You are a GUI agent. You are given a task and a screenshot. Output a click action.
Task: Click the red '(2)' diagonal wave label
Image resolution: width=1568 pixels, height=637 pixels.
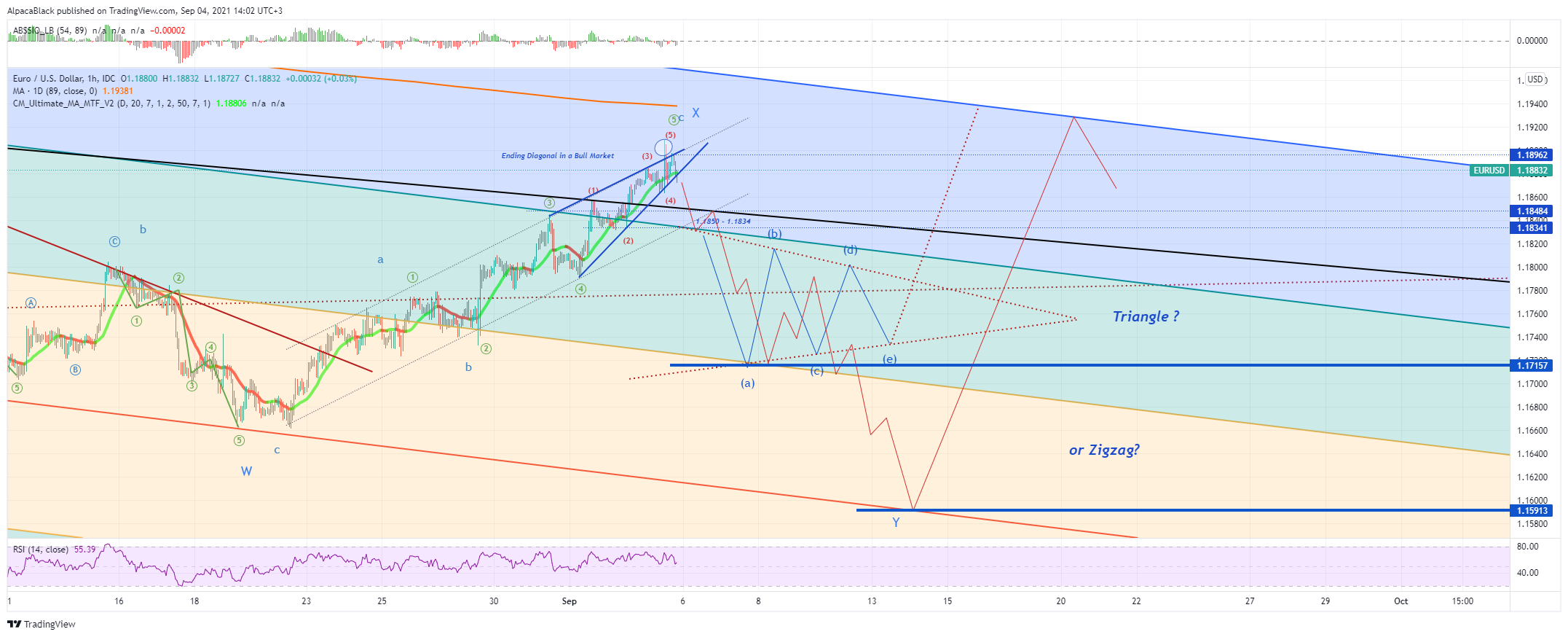point(628,241)
